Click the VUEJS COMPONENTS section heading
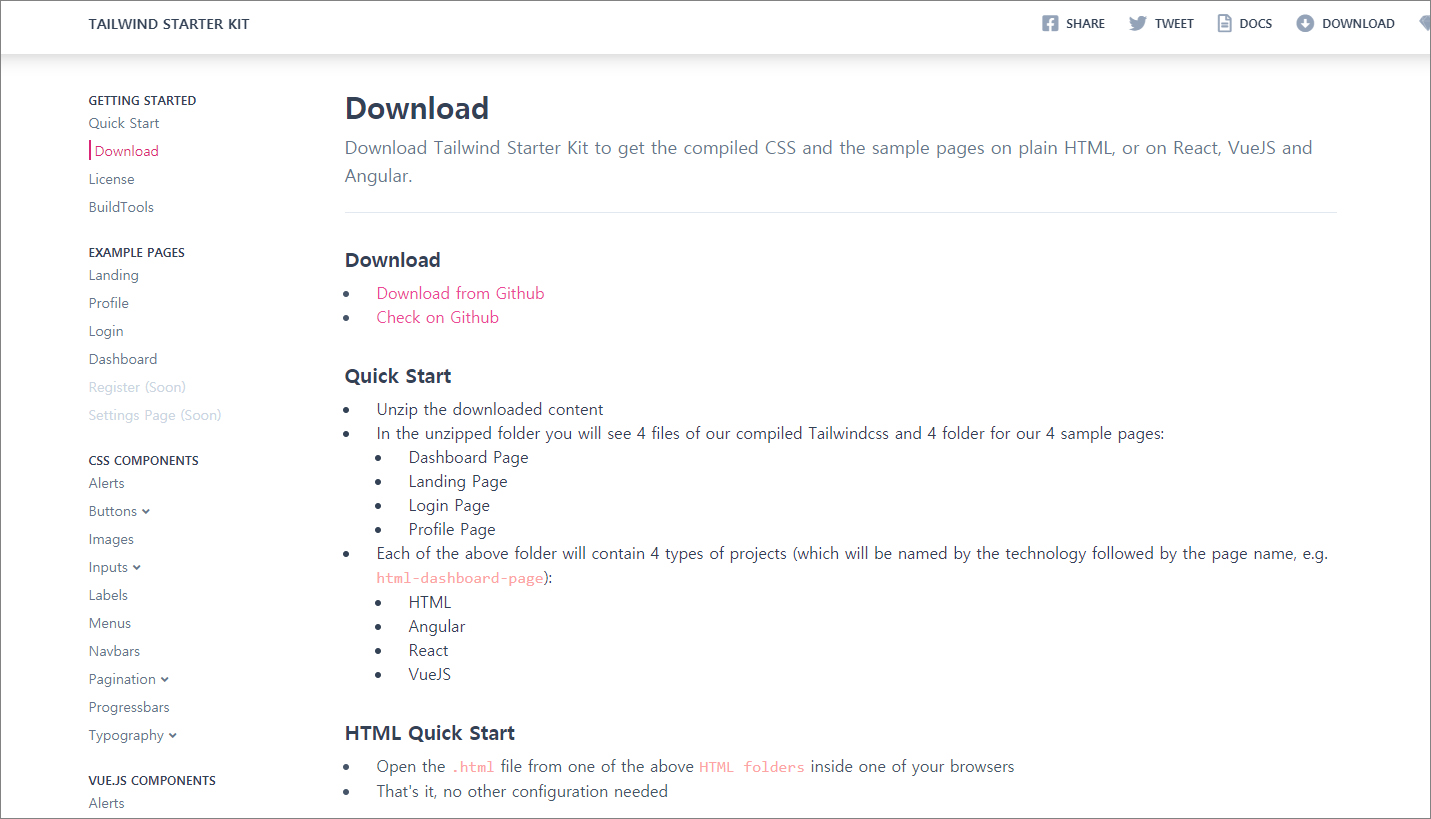Screen dimensions: 1431x819 152,780
